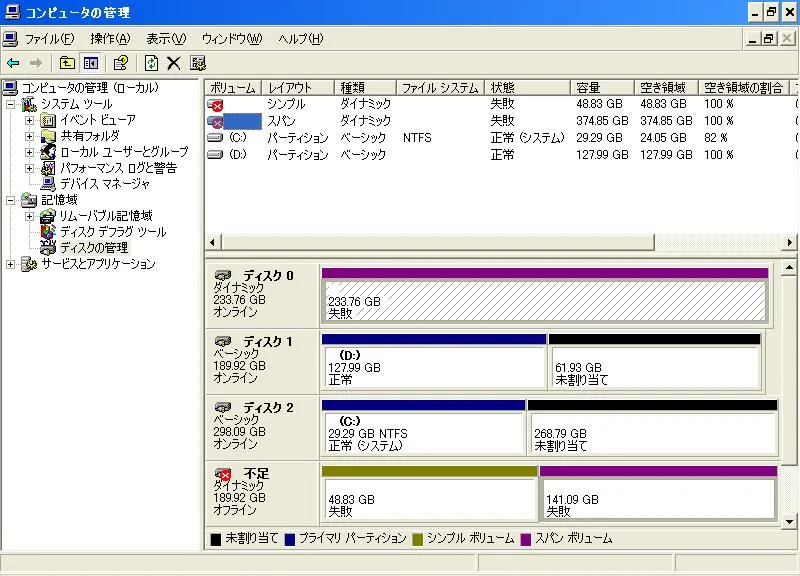Expand the 共有フォルダ node
This screenshot has height=576, width=800.
30,137
